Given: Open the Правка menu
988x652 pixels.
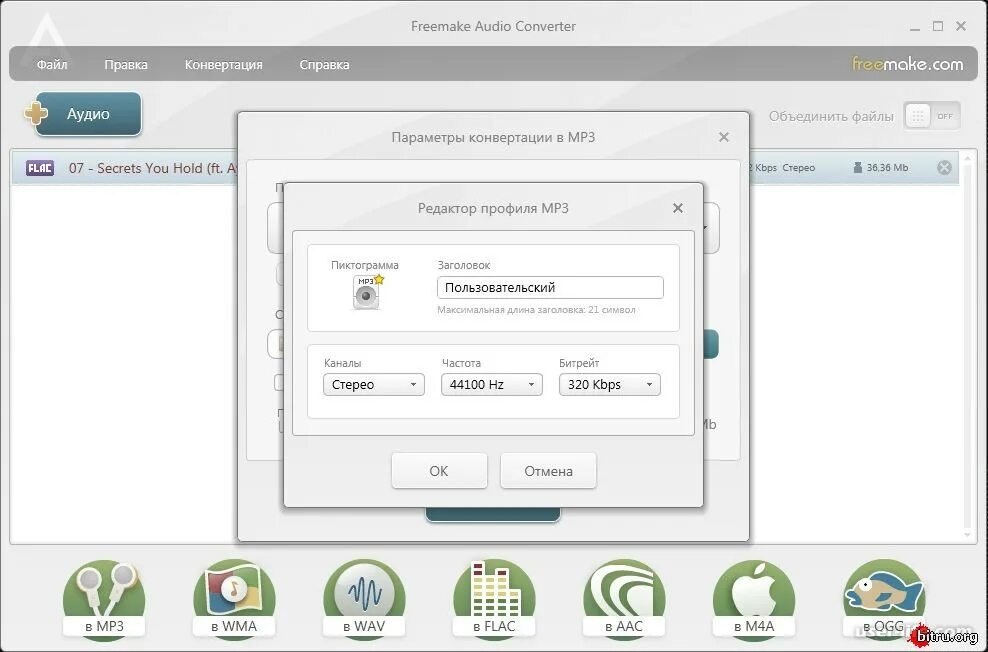Looking at the screenshot, I should (126, 64).
